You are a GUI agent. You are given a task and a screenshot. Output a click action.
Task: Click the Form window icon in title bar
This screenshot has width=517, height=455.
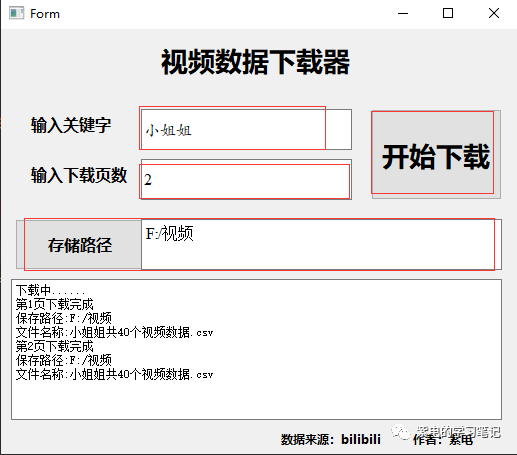pos(16,14)
